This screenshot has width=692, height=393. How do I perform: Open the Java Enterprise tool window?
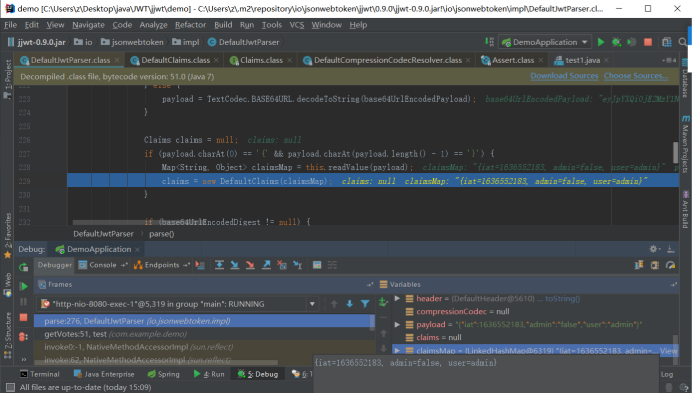104,374
